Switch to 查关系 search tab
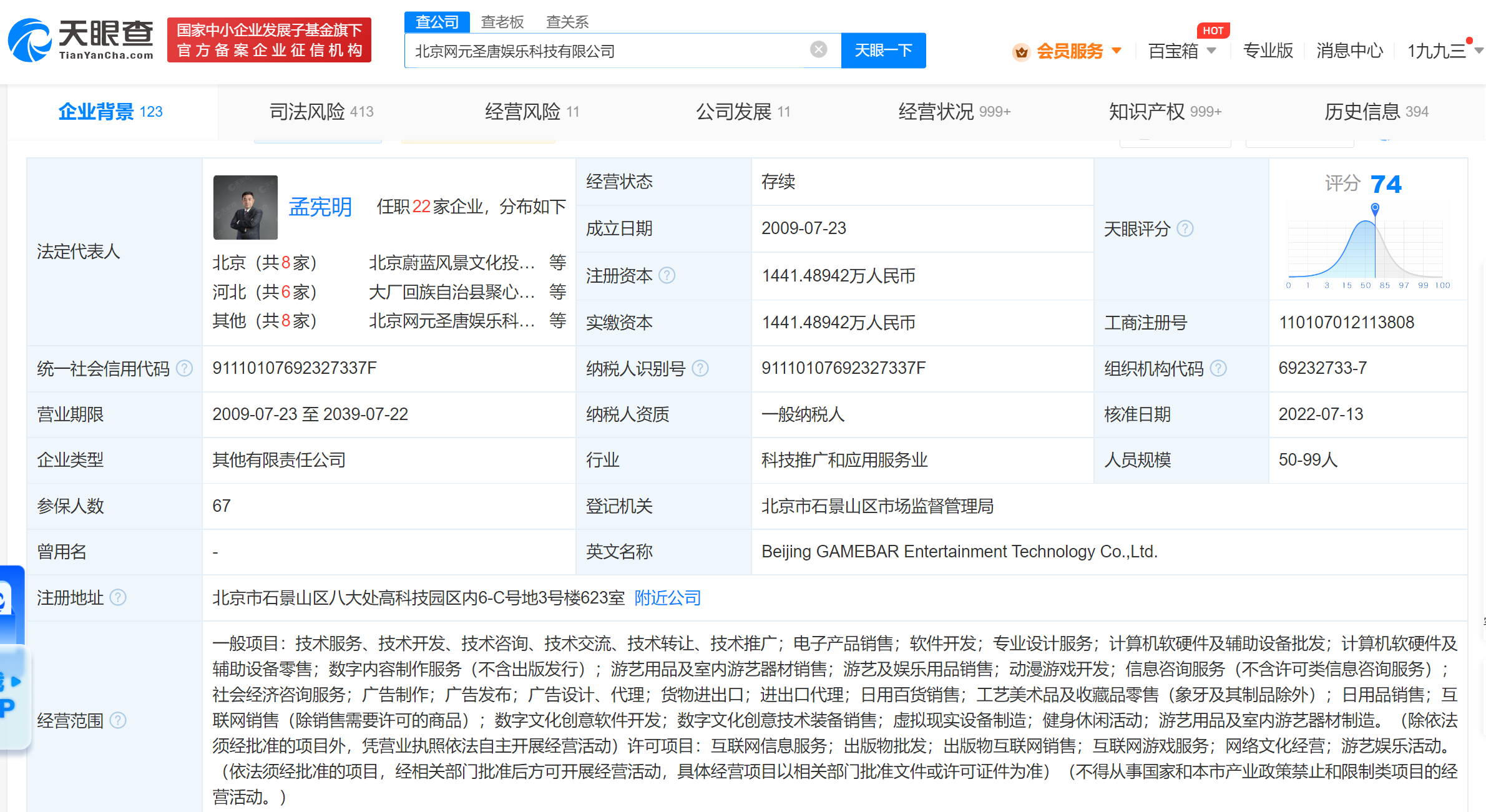Image resolution: width=1486 pixels, height=812 pixels. 567,22
